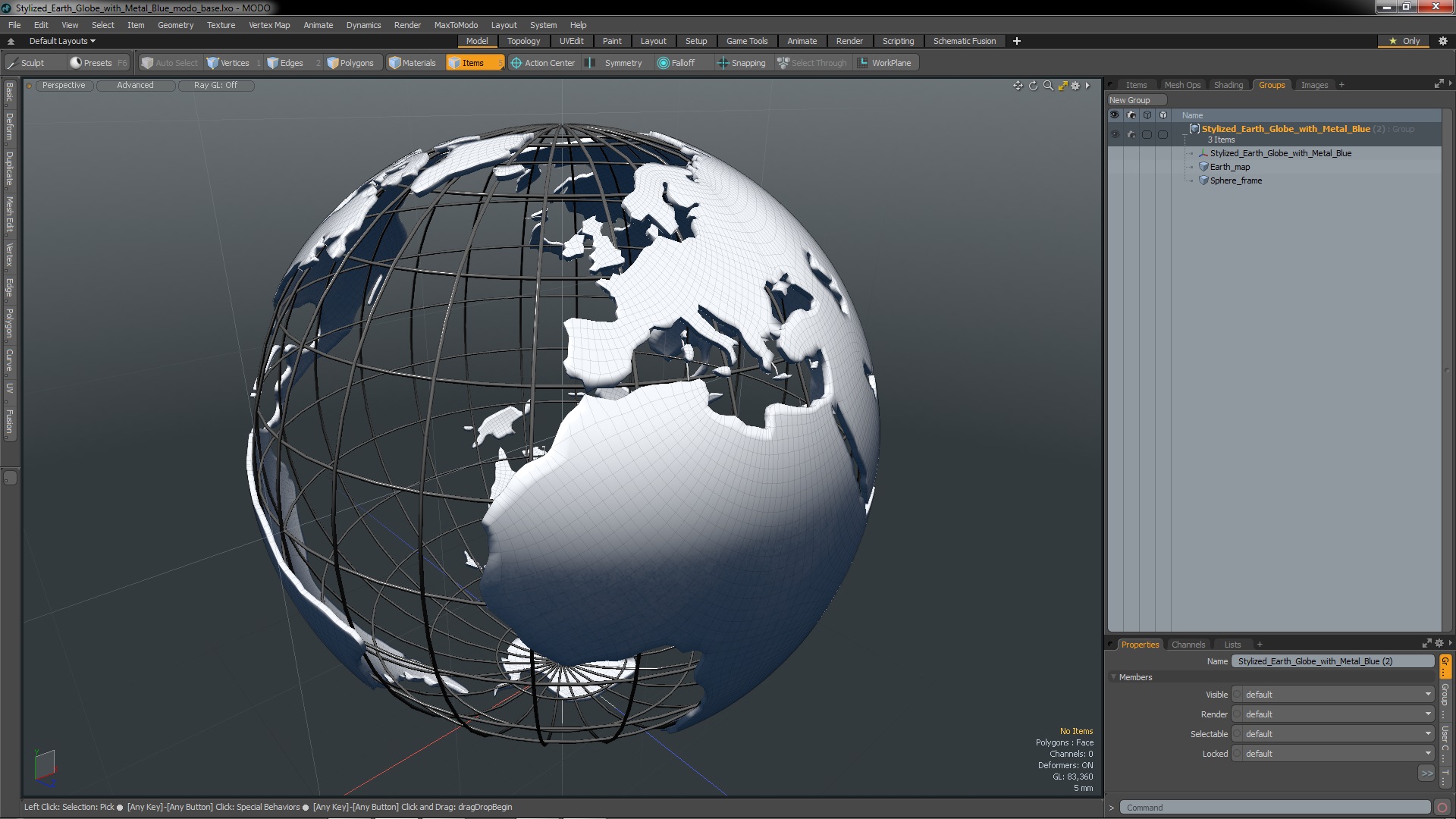The height and width of the screenshot is (819, 1456).
Task: Open the viewport settings gear icon
Action: point(1075,86)
